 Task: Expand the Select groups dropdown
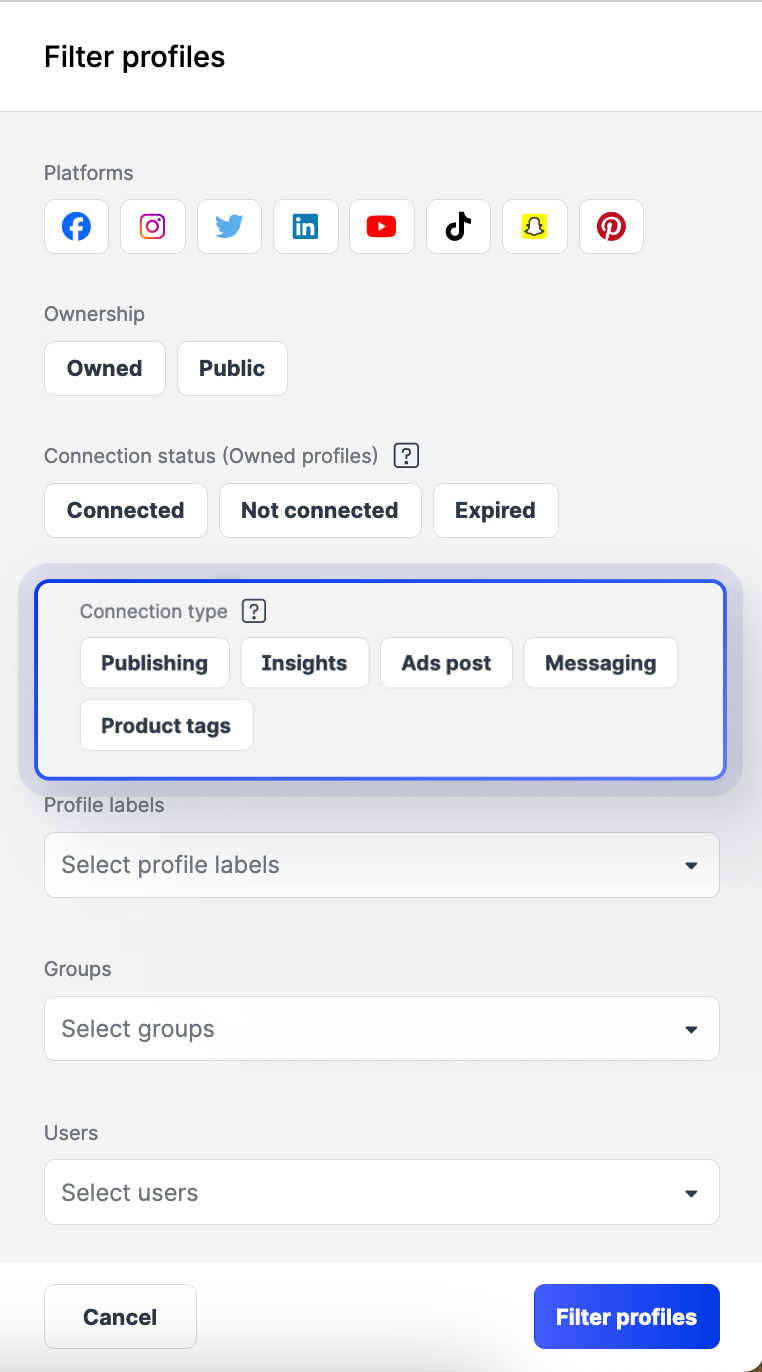381,1029
